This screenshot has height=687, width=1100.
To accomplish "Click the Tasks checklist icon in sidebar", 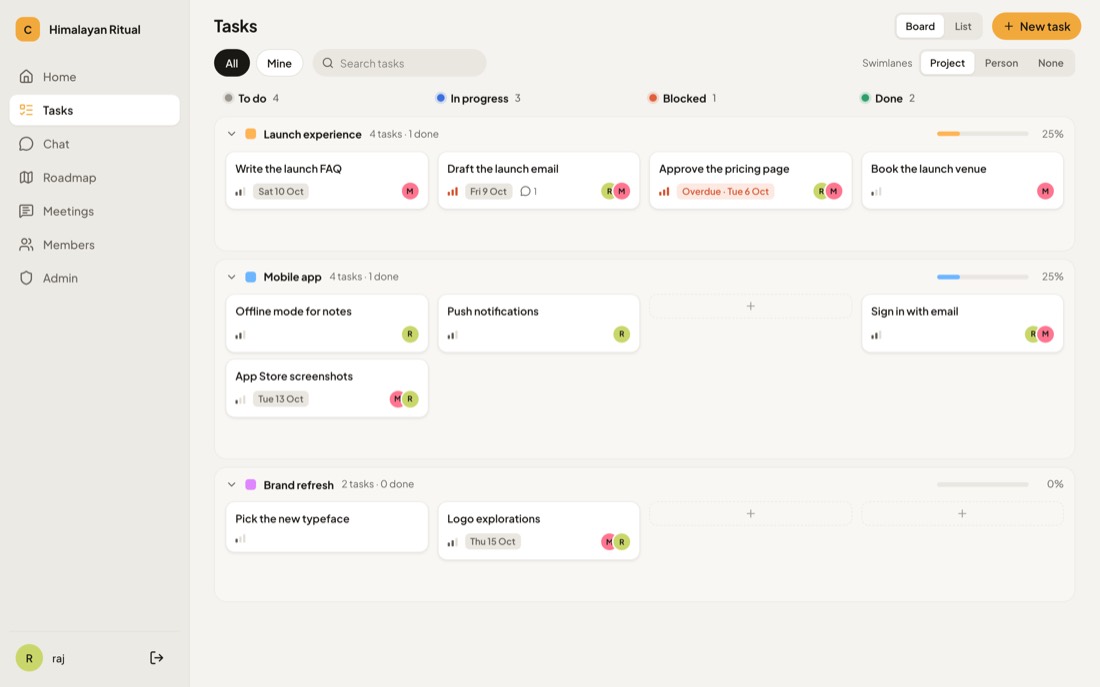I will pyautogui.click(x=26, y=110).
